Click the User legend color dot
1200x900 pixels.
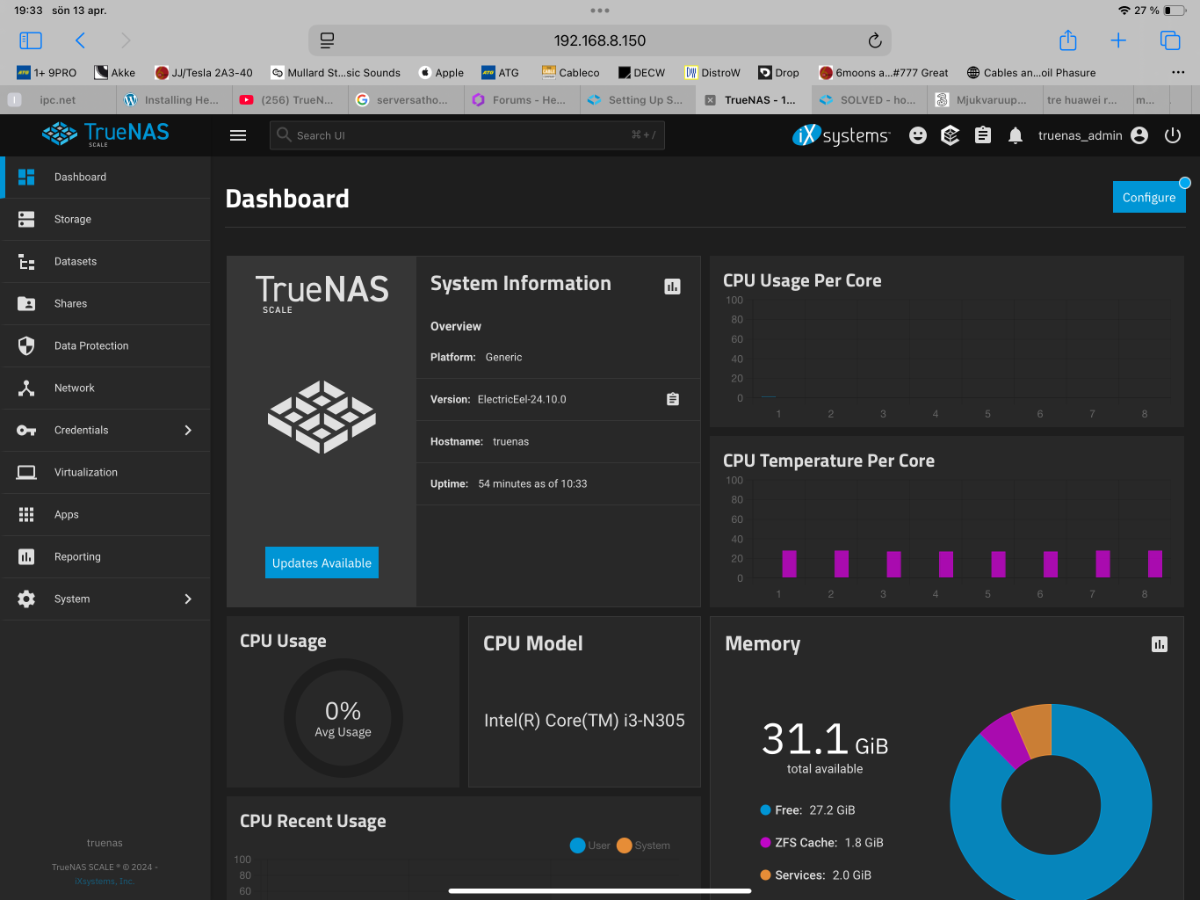(577, 845)
